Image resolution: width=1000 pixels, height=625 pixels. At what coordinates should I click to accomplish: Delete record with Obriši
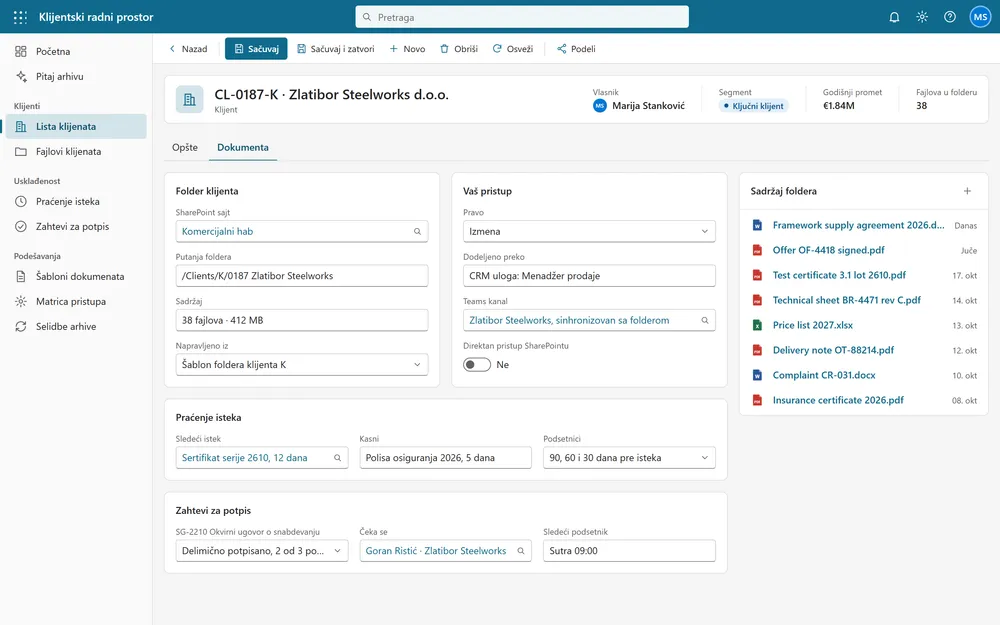(459, 49)
